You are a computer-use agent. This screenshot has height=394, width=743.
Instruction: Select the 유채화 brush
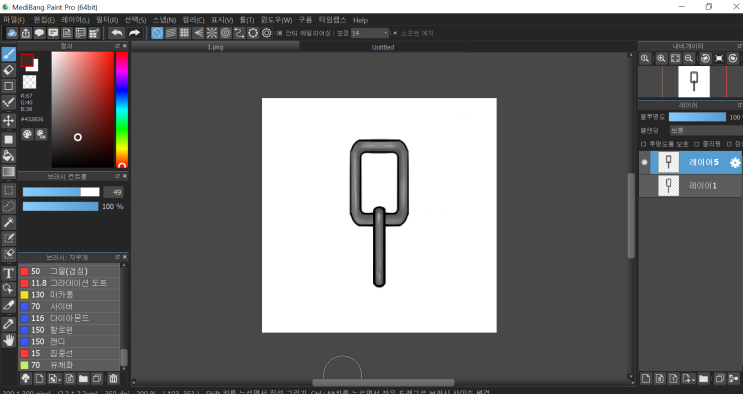click(69, 365)
